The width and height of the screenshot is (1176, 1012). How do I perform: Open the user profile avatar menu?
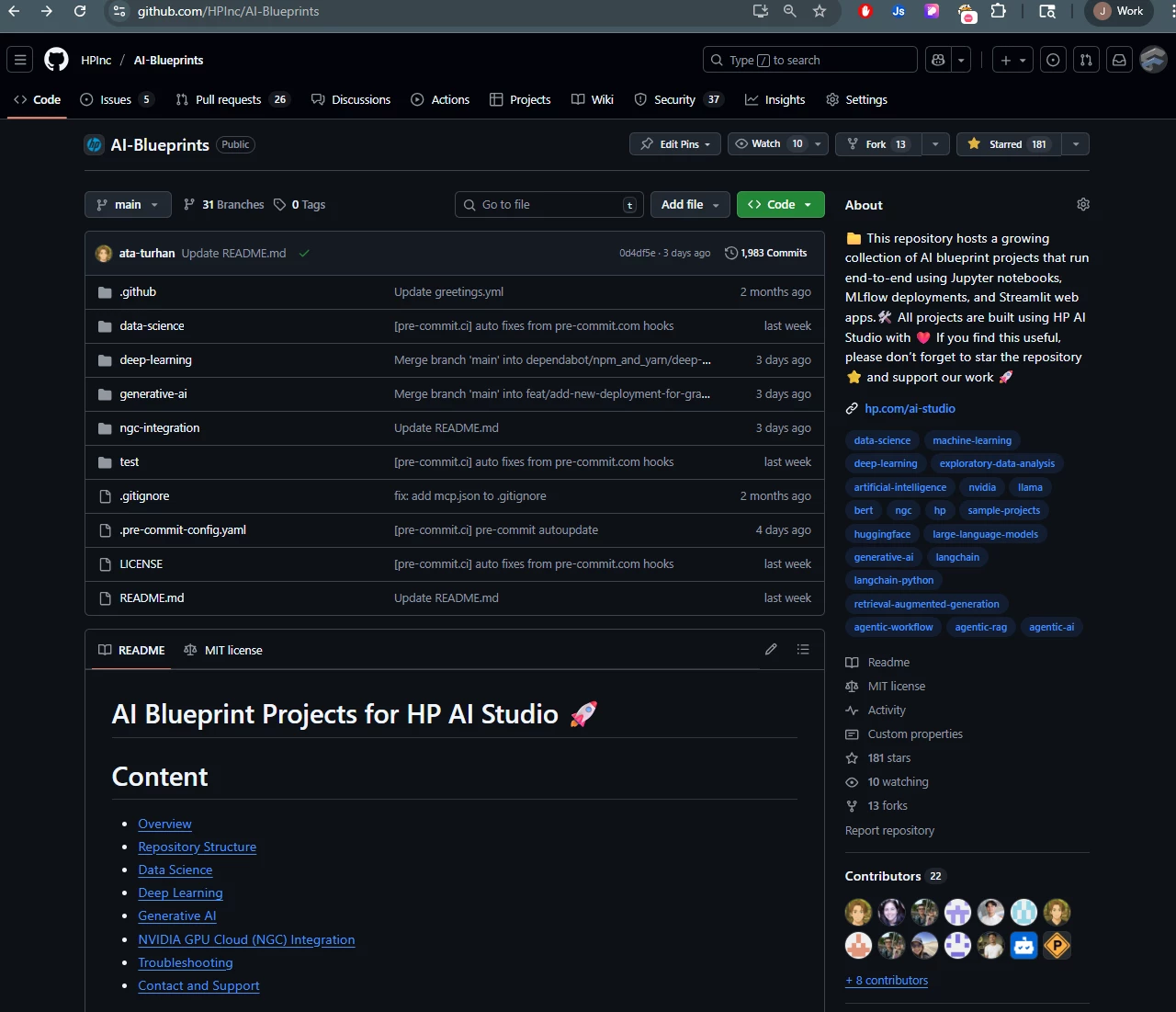point(1153,60)
